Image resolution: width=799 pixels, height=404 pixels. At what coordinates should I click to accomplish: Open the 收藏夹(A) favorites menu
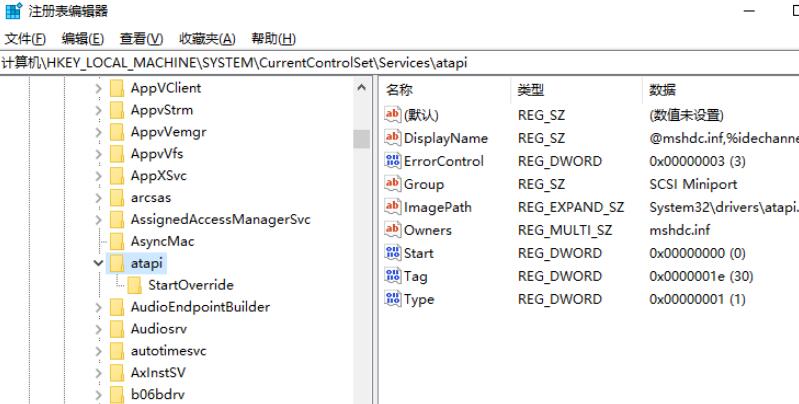click(x=206, y=39)
